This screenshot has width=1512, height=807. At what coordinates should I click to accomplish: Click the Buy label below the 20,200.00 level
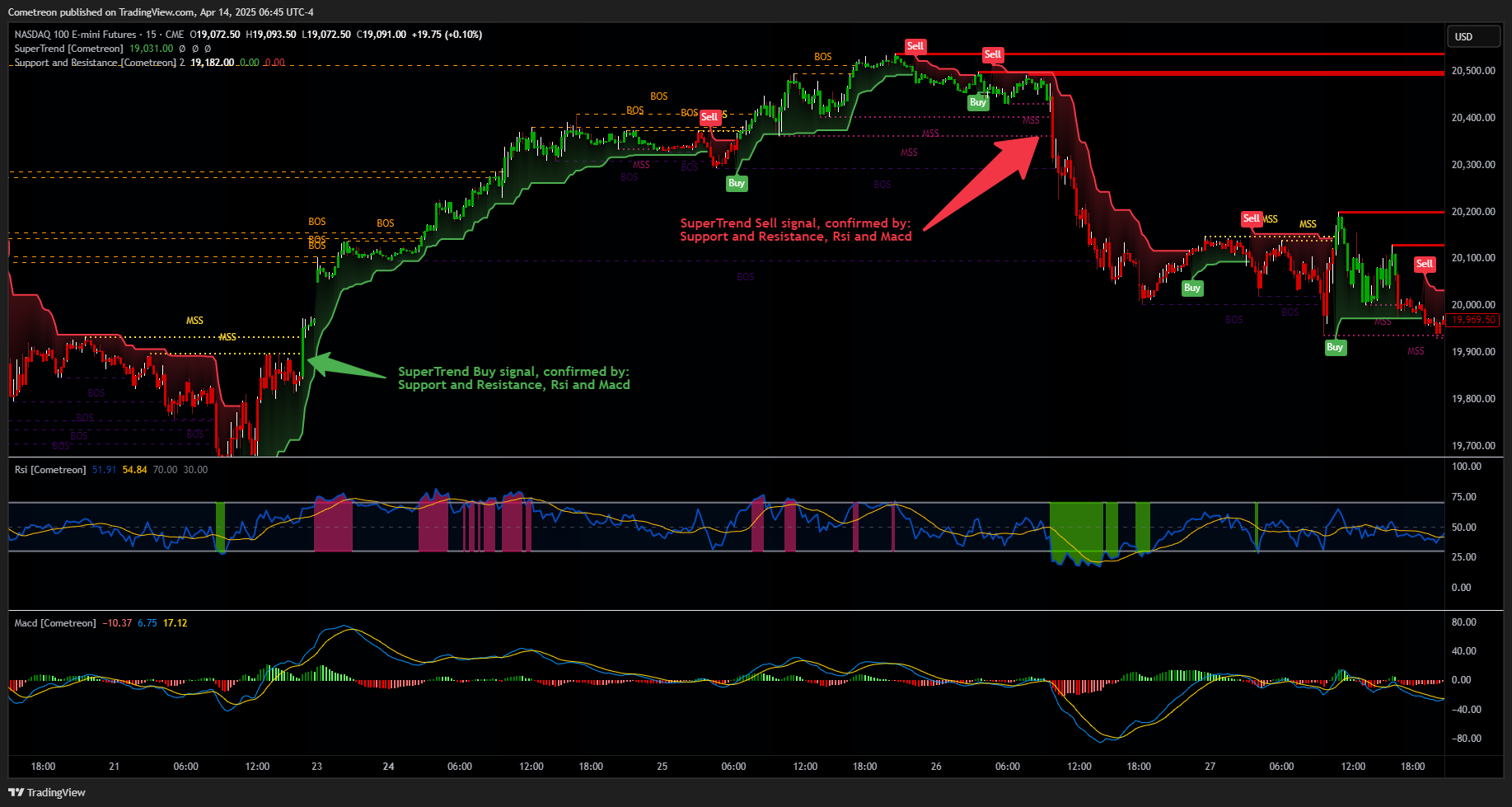[x=737, y=183]
